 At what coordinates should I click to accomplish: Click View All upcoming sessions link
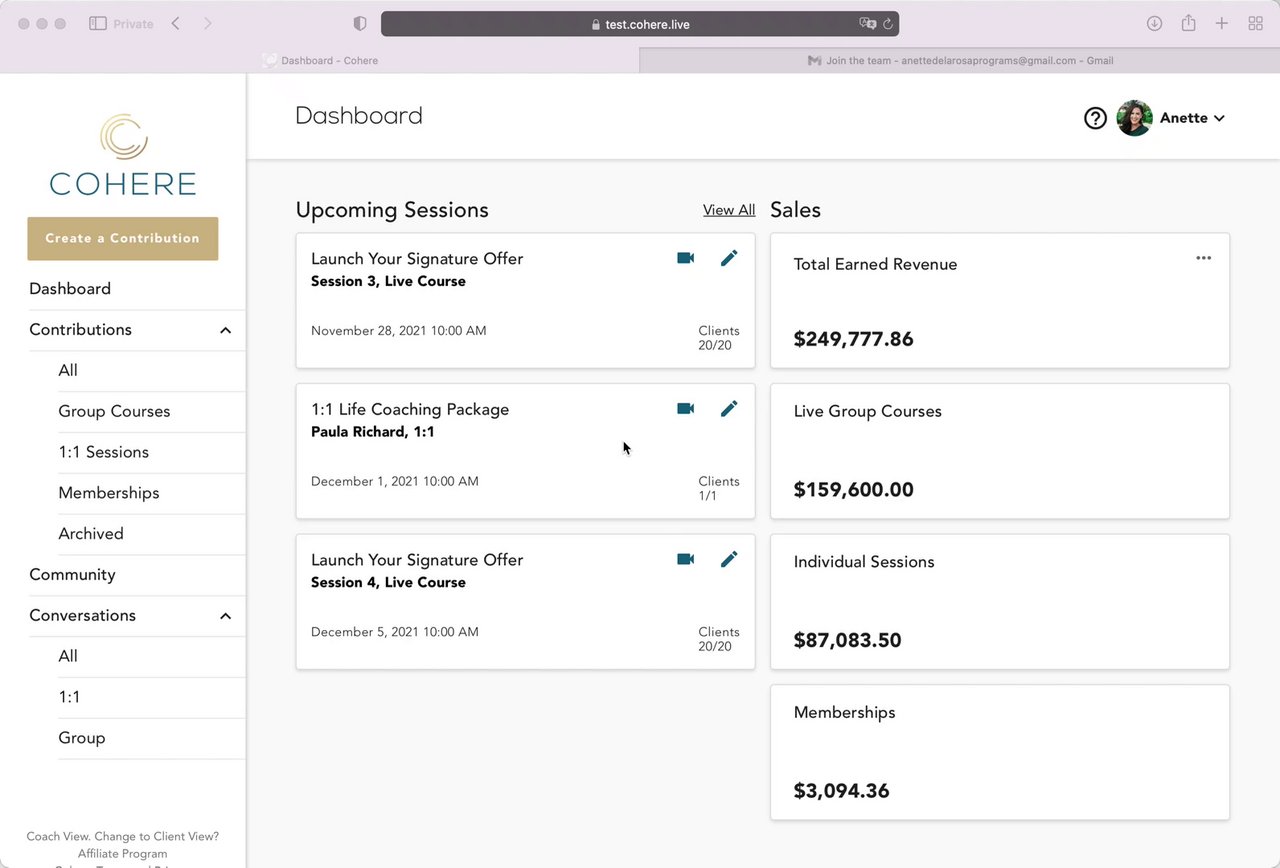point(728,210)
